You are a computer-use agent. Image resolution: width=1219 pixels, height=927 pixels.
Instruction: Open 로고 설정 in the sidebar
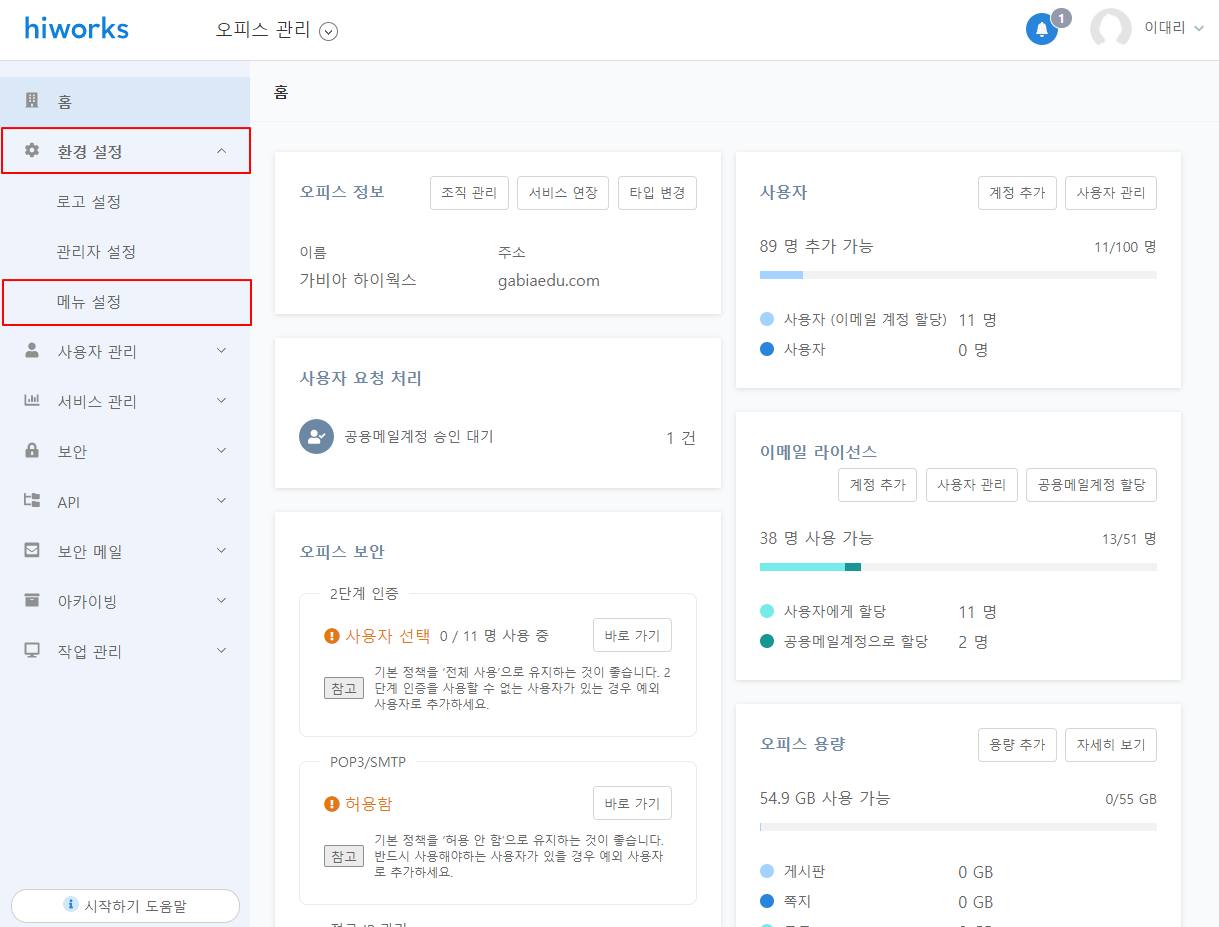coord(89,202)
